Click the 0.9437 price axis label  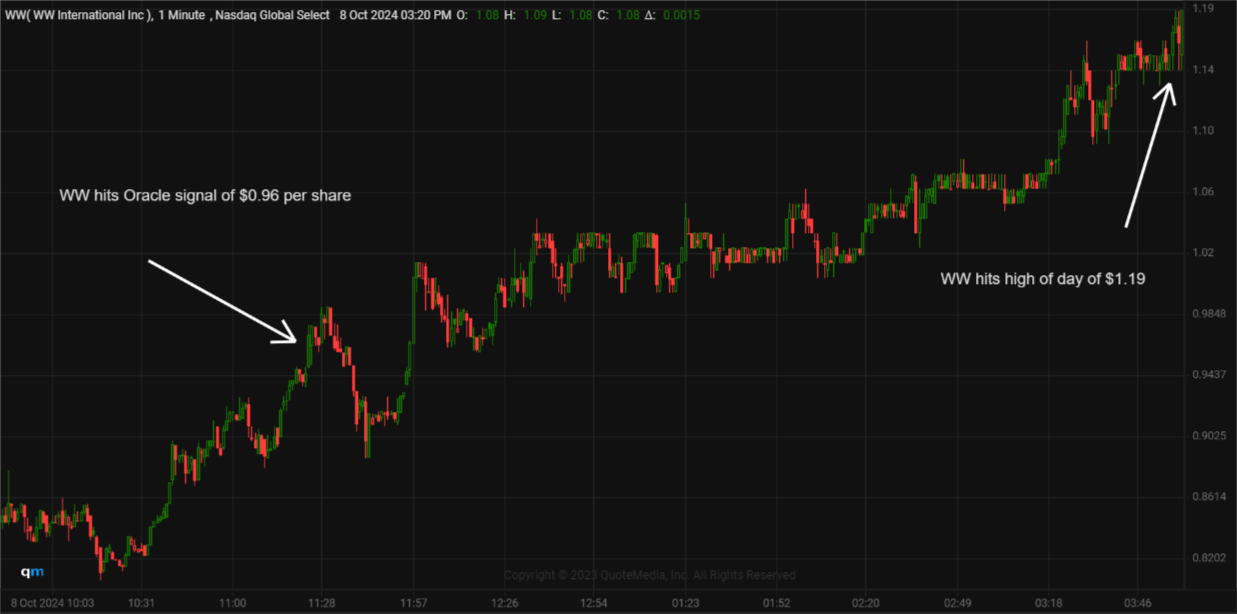coord(1208,375)
